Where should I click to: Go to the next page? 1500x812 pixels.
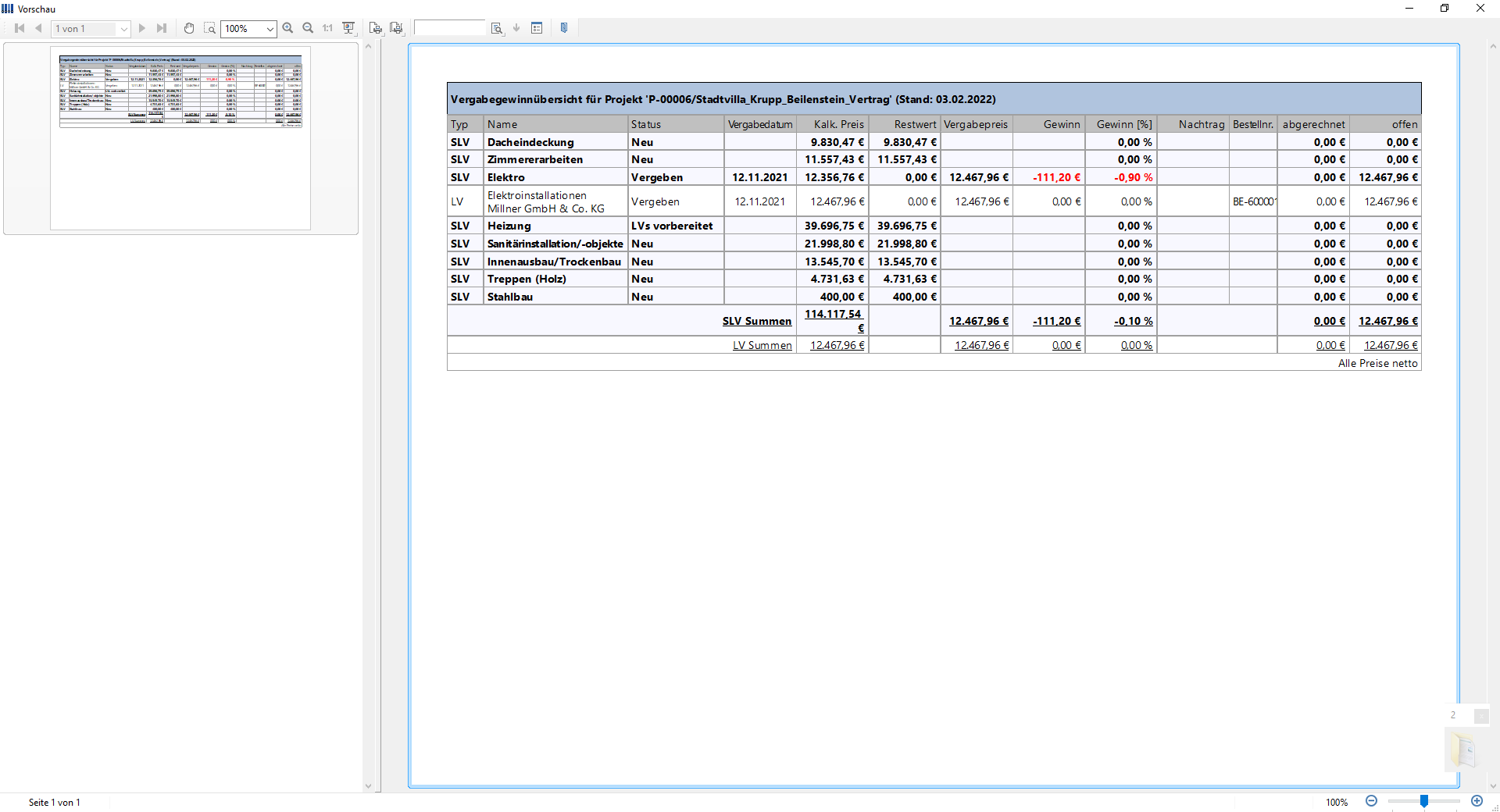pos(142,28)
